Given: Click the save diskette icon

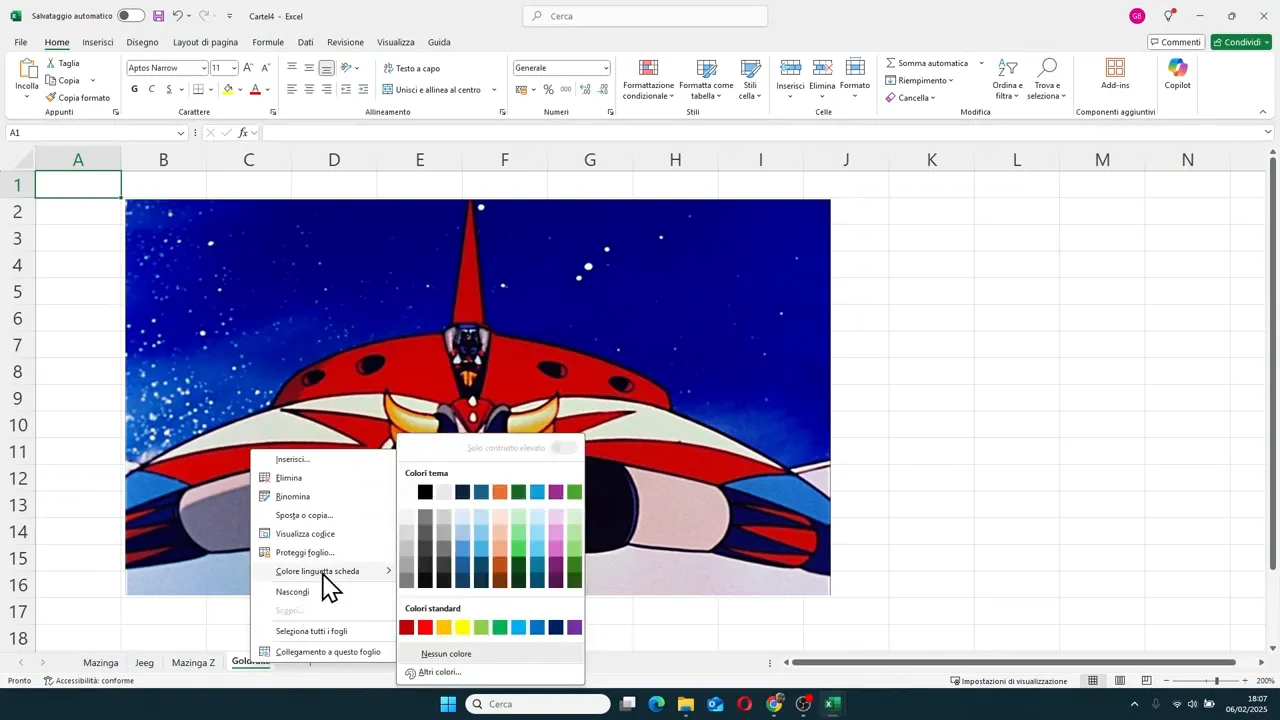Looking at the screenshot, I should pos(158,16).
